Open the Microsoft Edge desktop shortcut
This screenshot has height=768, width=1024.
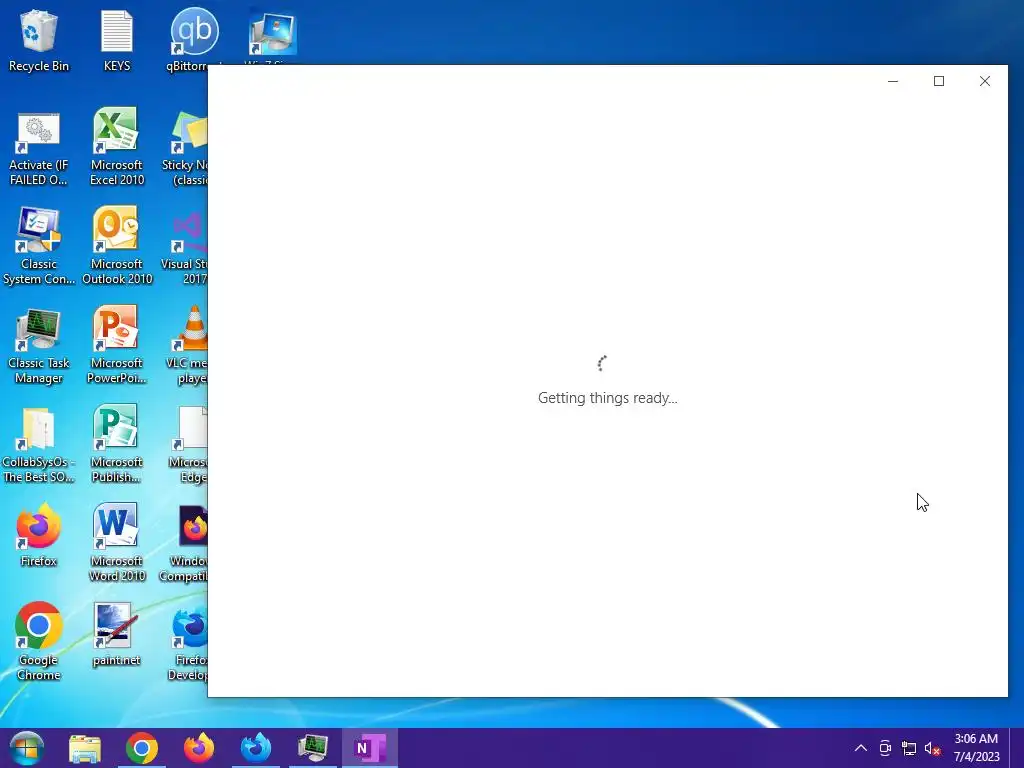[x=189, y=445]
